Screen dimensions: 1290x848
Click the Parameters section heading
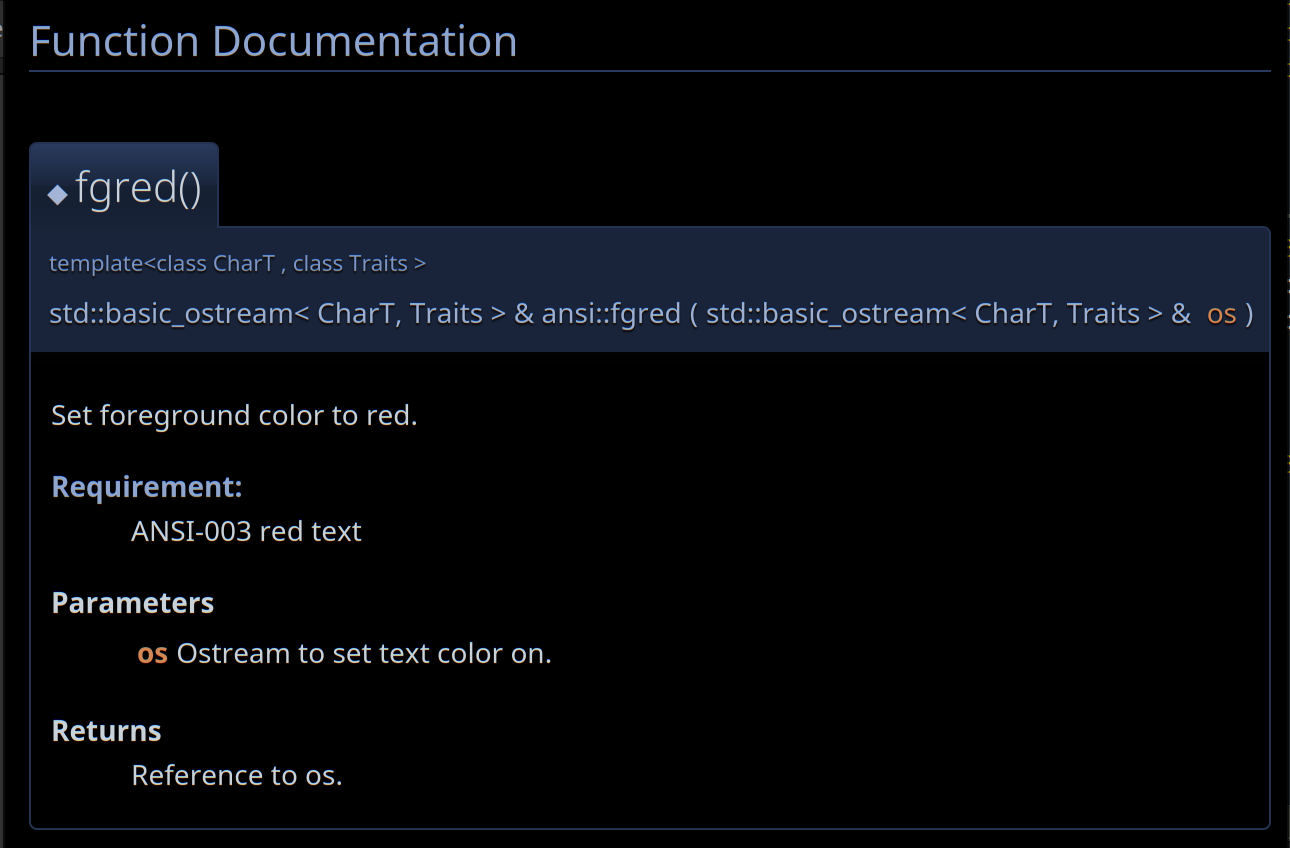(133, 604)
